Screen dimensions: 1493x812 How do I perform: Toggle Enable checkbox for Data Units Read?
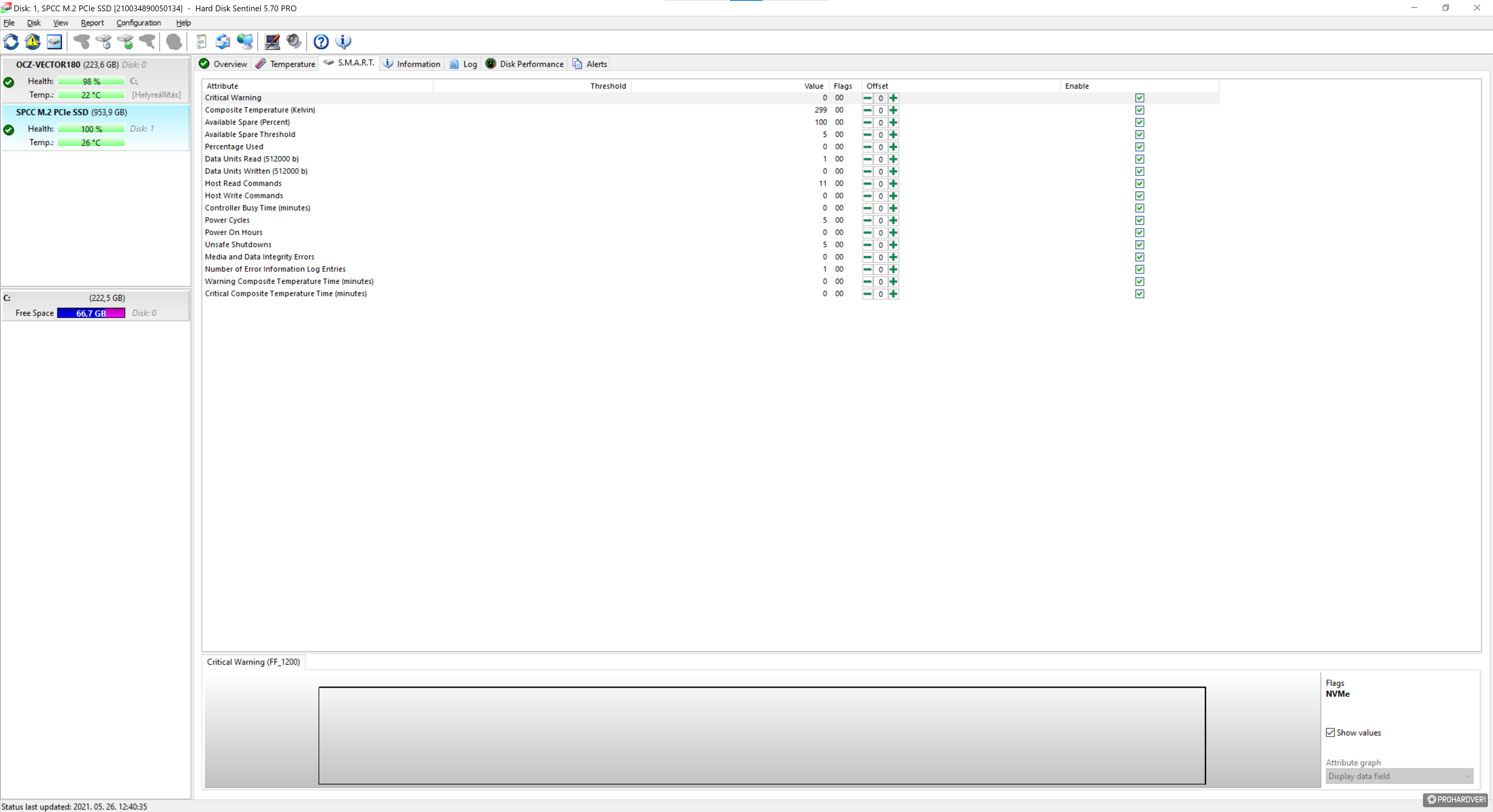[1139, 159]
